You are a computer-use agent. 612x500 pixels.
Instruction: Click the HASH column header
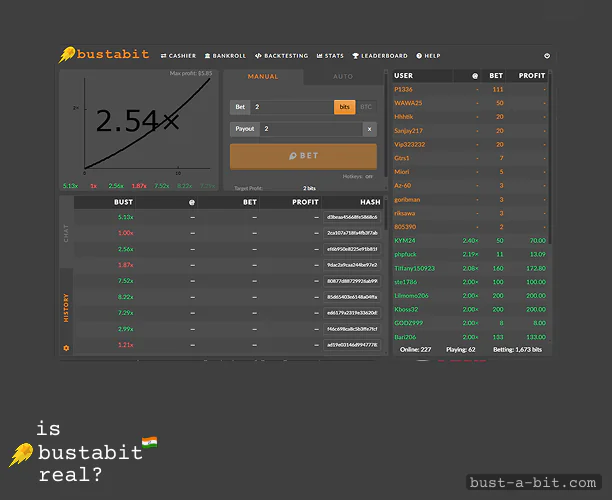click(x=370, y=202)
